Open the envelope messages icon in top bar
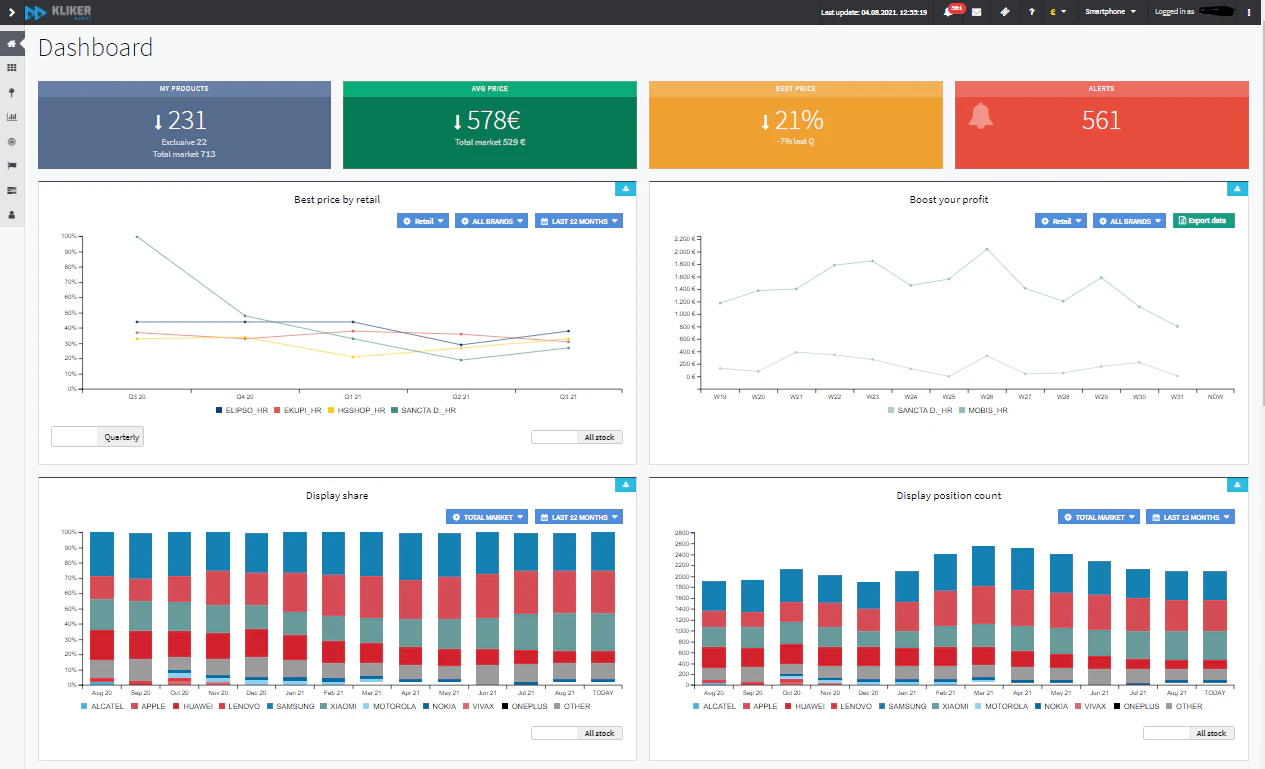This screenshot has height=769, width=1265. 978,12
